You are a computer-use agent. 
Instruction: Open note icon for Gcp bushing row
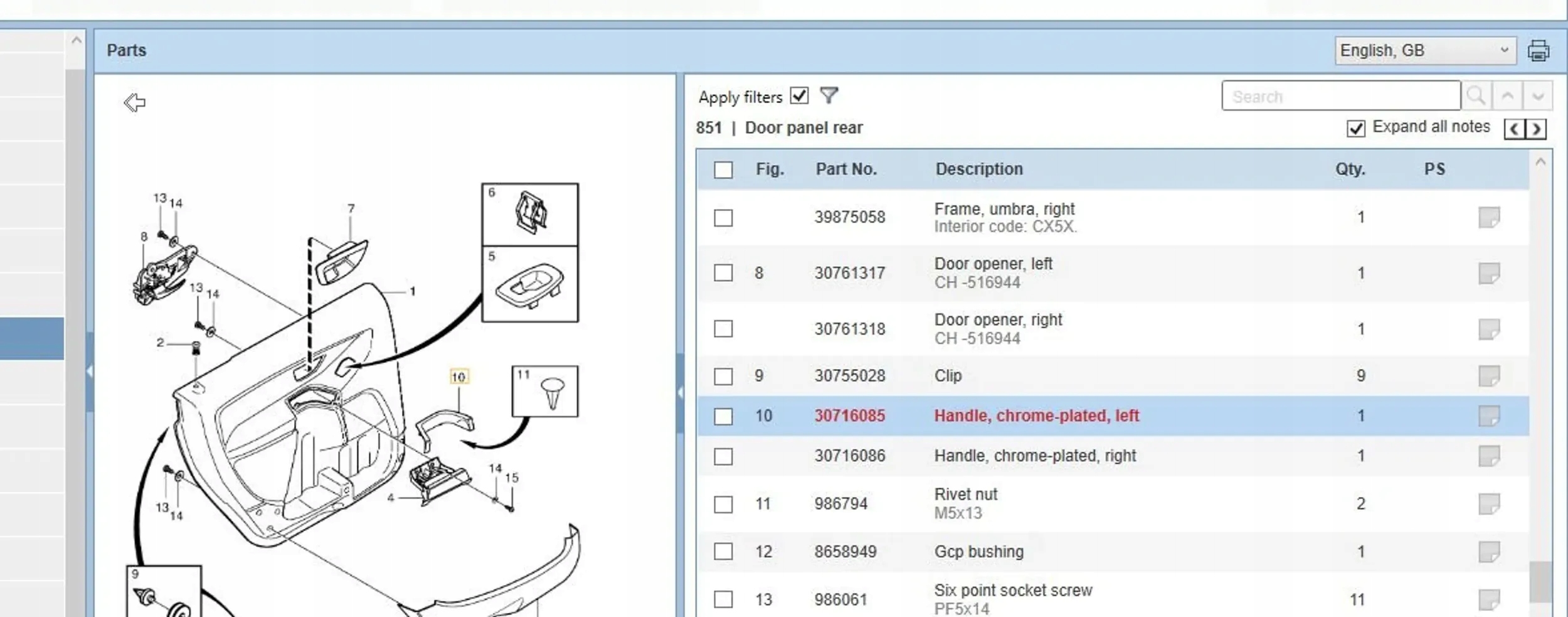click(x=1488, y=552)
